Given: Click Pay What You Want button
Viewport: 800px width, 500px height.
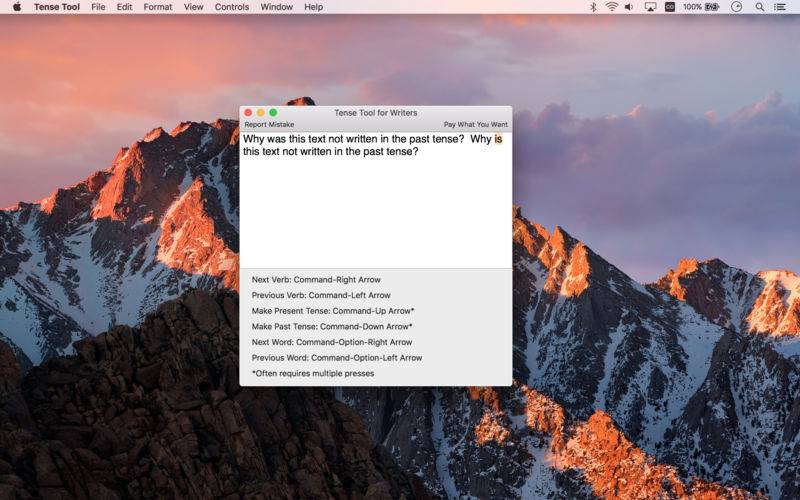Looking at the screenshot, I should click(476, 124).
